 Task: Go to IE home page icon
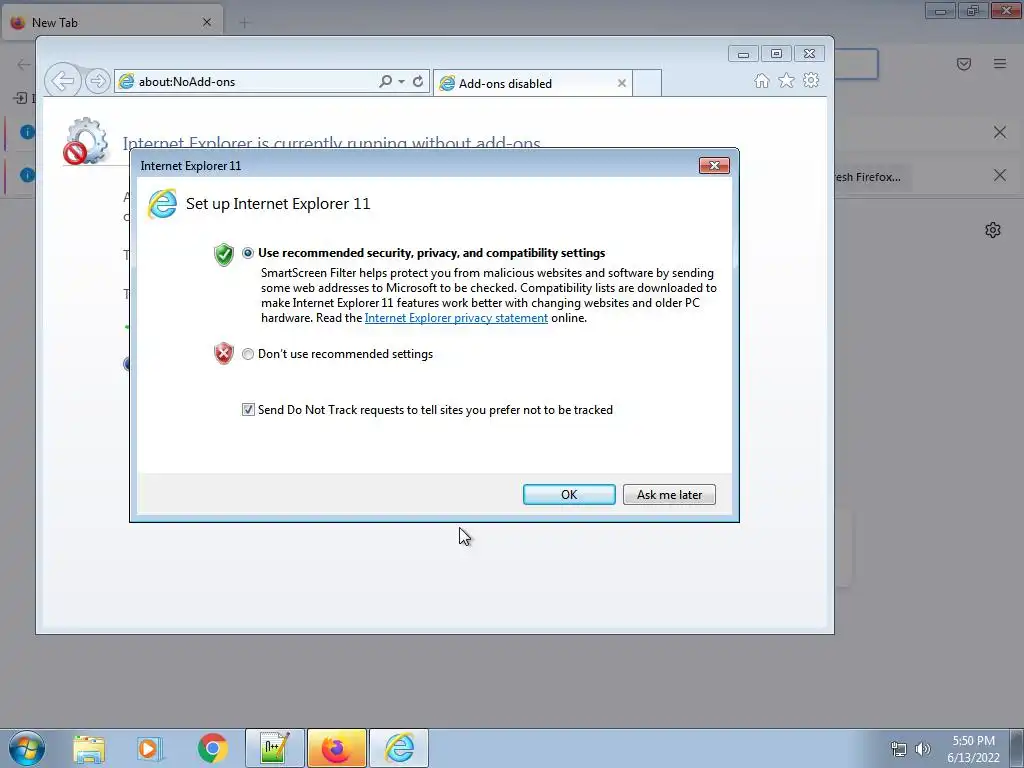pos(761,80)
